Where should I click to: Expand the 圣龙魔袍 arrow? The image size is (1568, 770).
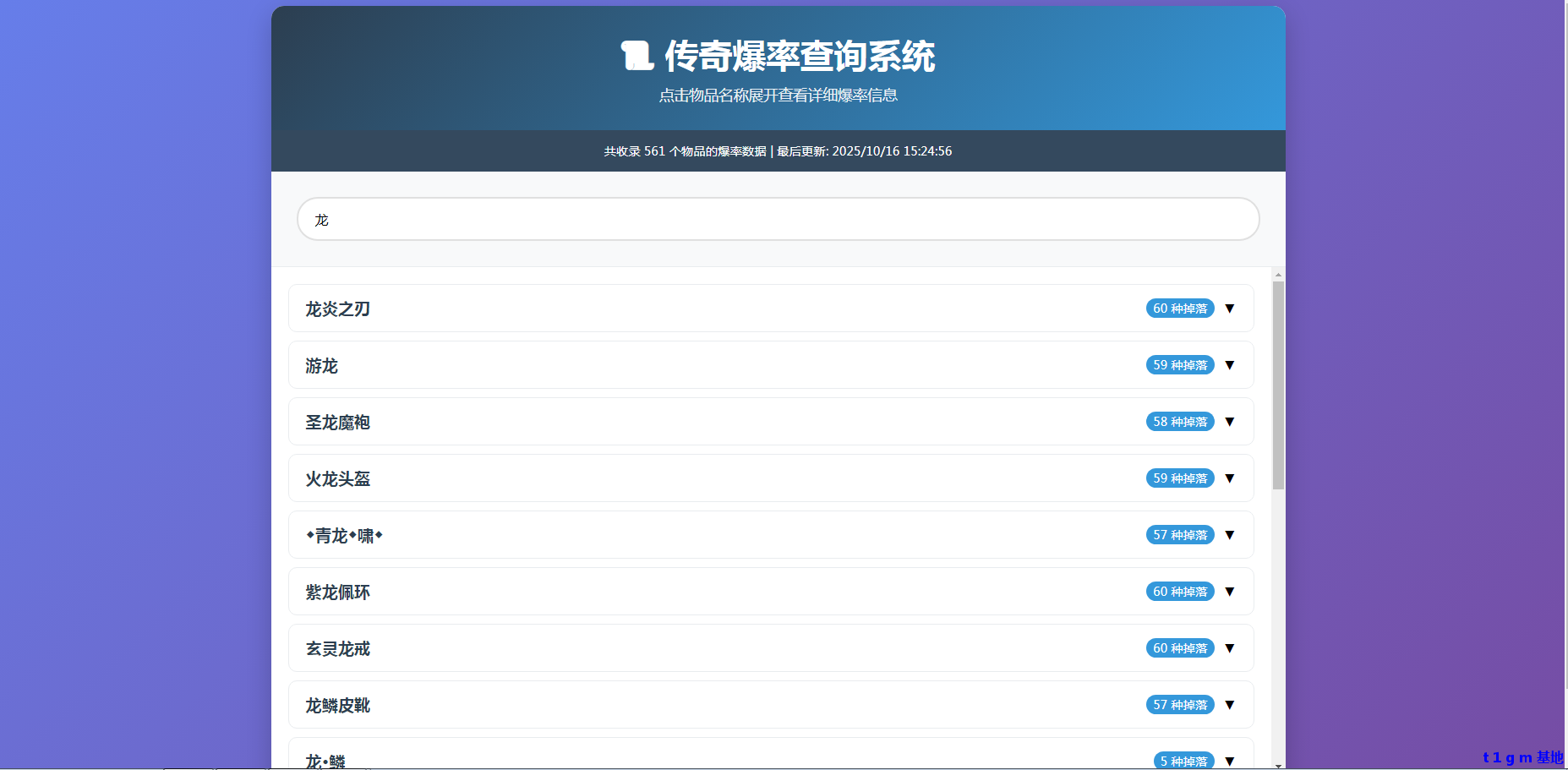(1230, 422)
